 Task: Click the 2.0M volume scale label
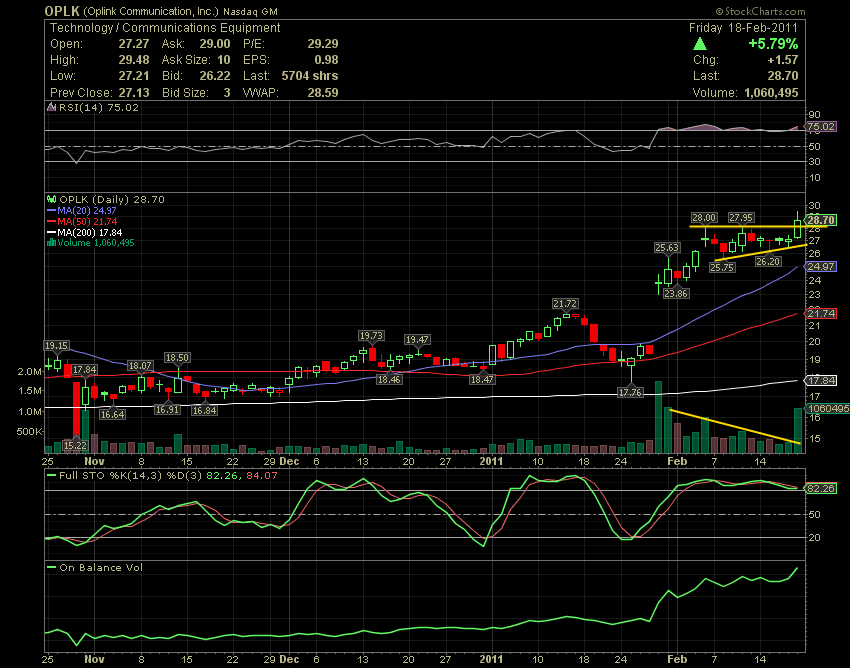pyautogui.click(x=30, y=371)
